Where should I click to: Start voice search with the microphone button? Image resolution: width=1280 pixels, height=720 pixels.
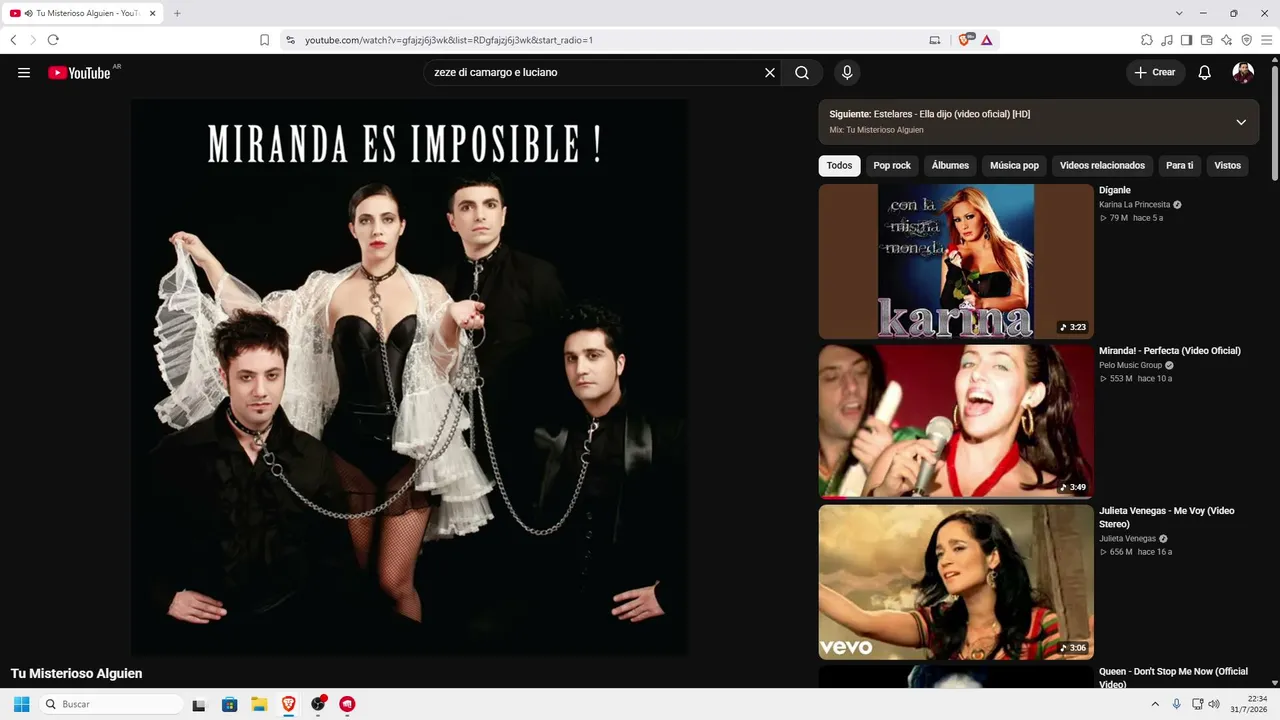[847, 72]
